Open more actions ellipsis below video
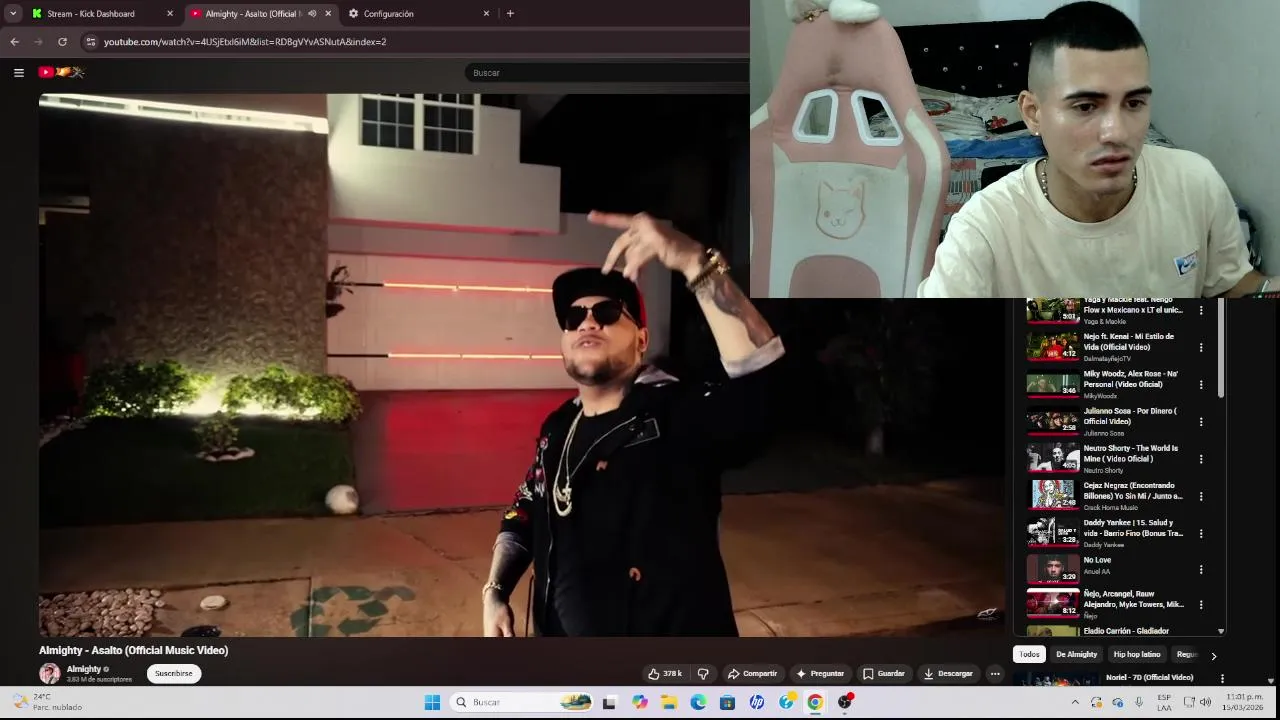The height and width of the screenshot is (720, 1280). (x=995, y=674)
